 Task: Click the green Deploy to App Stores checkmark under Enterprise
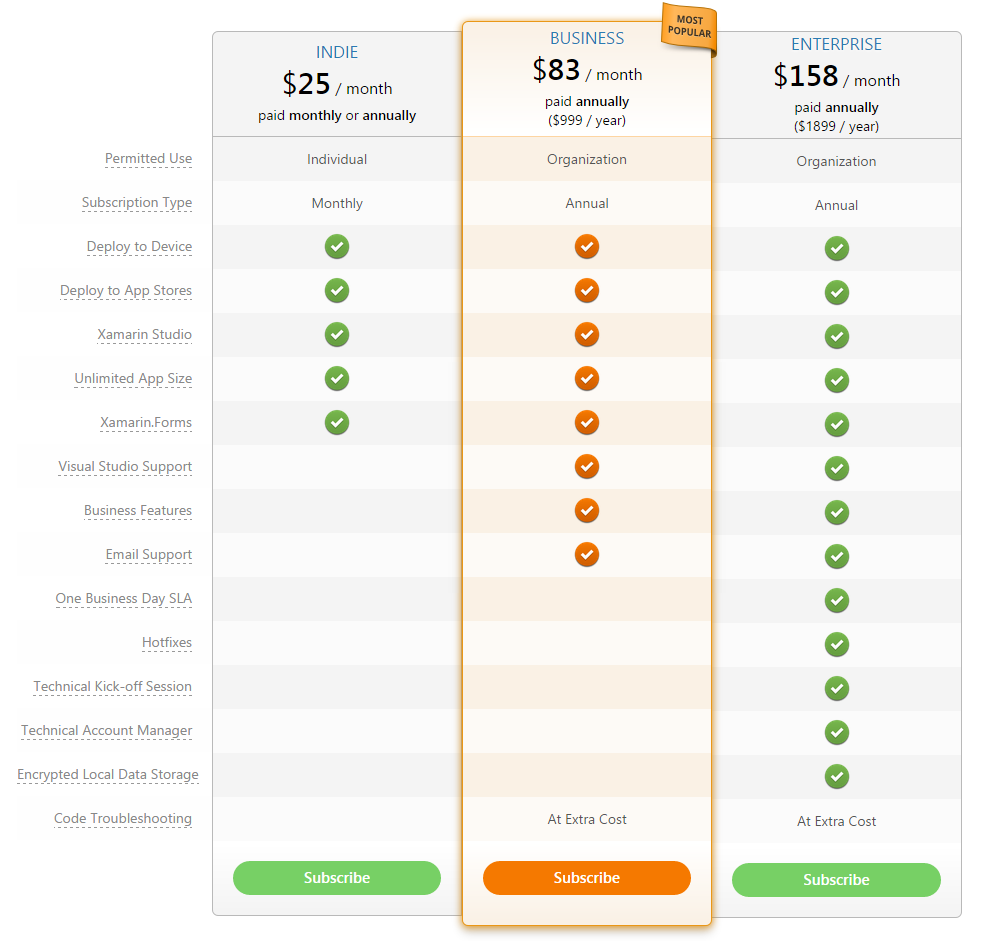pos(837,292)
